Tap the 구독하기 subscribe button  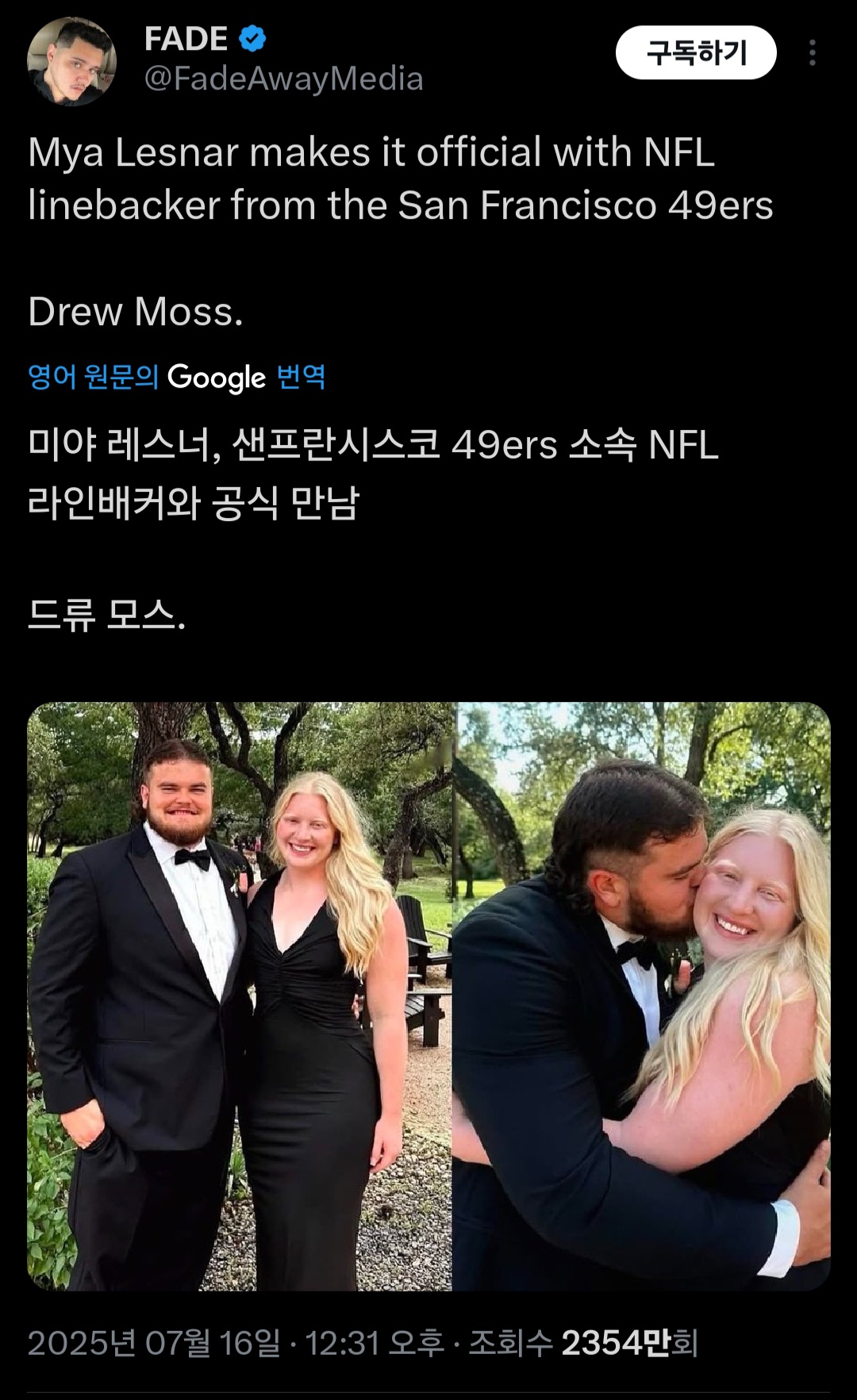pos(696,52)
